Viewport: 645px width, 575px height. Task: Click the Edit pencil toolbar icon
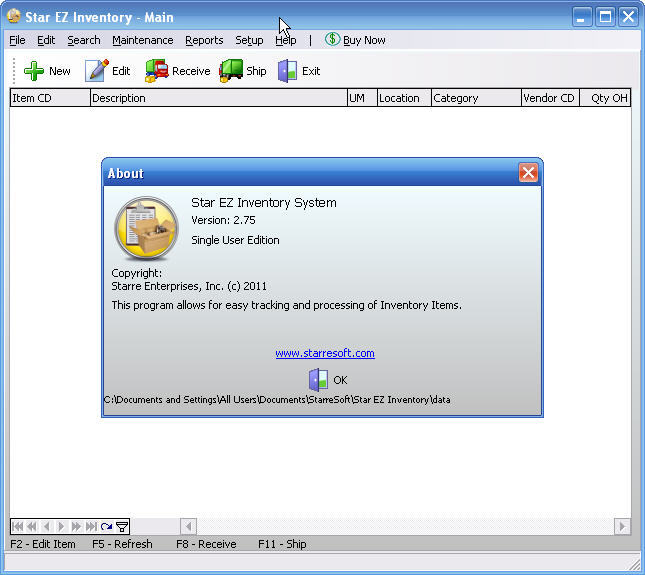pos(97,71)
